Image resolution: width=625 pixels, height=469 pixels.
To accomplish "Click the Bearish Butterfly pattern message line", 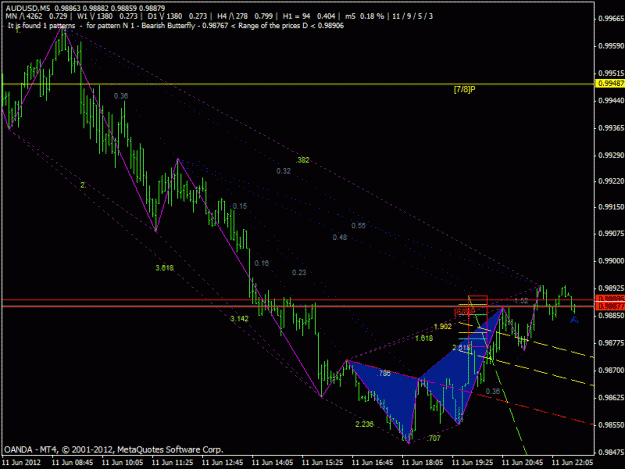I will 175,26.
